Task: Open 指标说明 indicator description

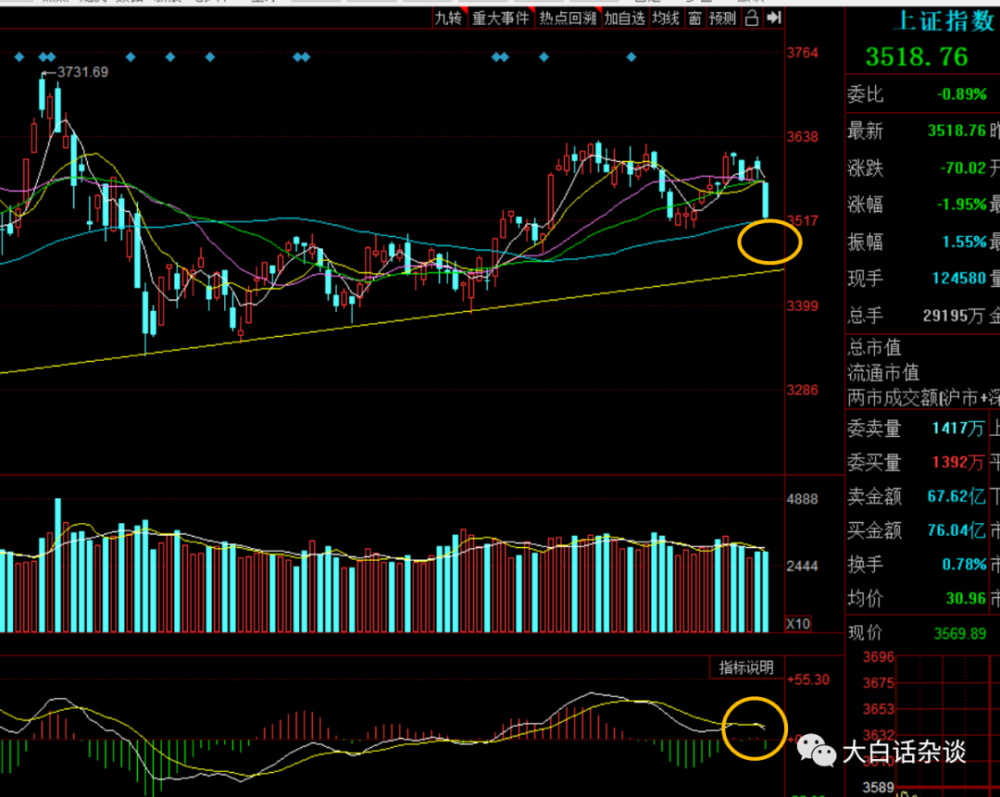Action: tap(747, 667)
